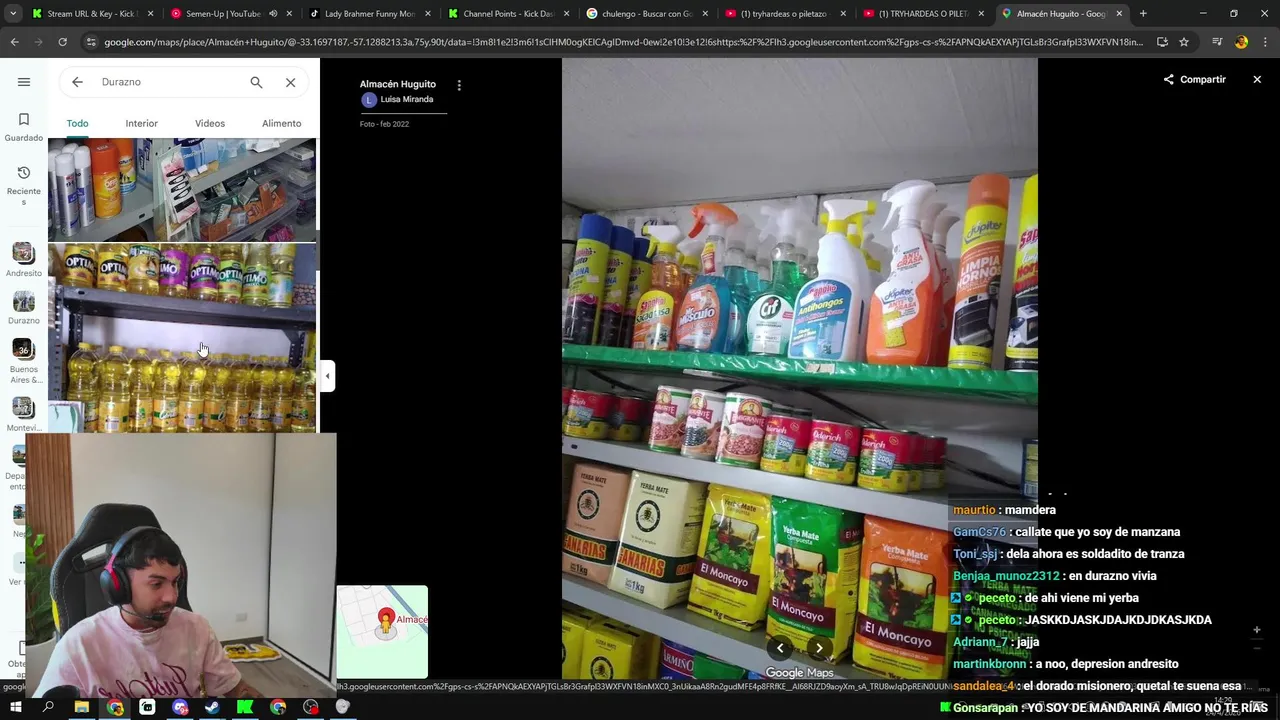Screen dimensions: 1280x720
Task: Select the Andresito recent place
Action: 24,260
